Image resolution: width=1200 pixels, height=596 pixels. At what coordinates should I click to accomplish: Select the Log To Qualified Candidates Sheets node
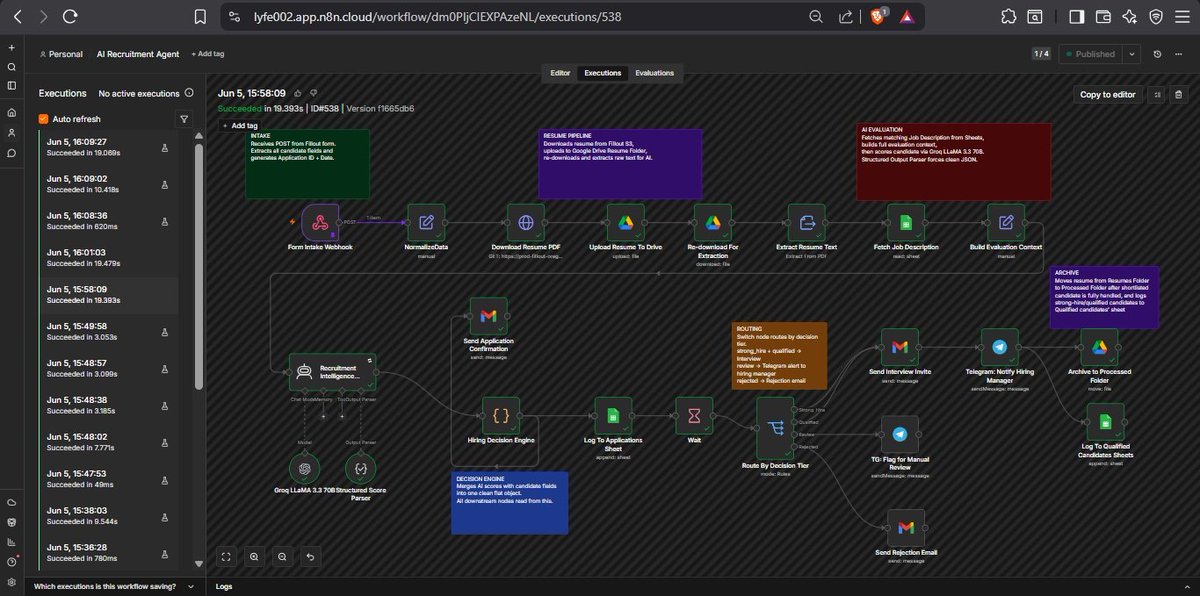[x=1105, y=422]
